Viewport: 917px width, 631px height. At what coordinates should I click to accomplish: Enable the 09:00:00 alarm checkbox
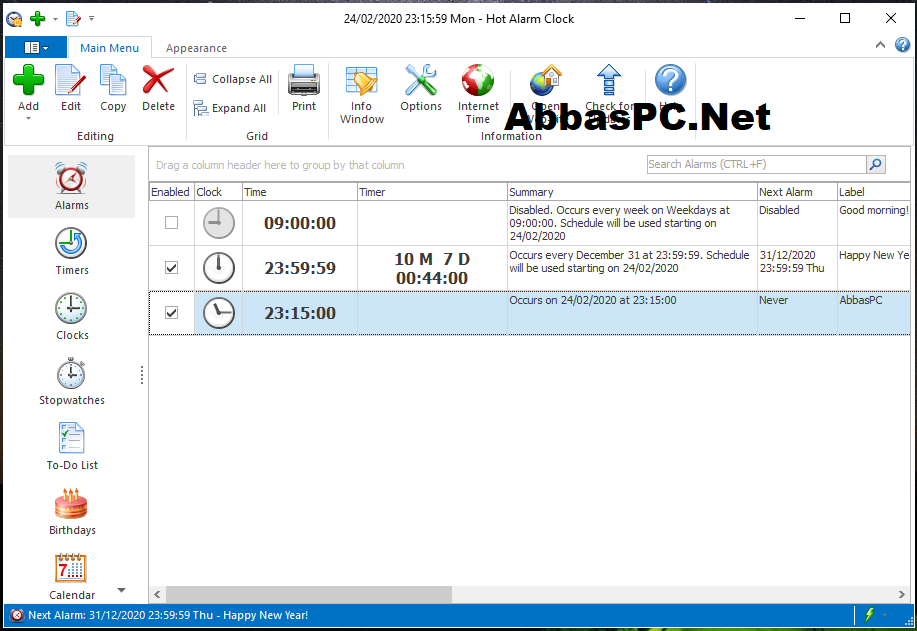(x=171, y=223)
